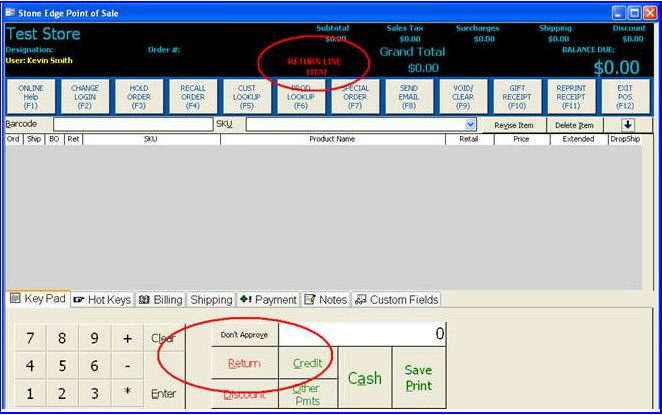Click the Price column header
This screenshot has height=415, width=662.
coord(521,139)
